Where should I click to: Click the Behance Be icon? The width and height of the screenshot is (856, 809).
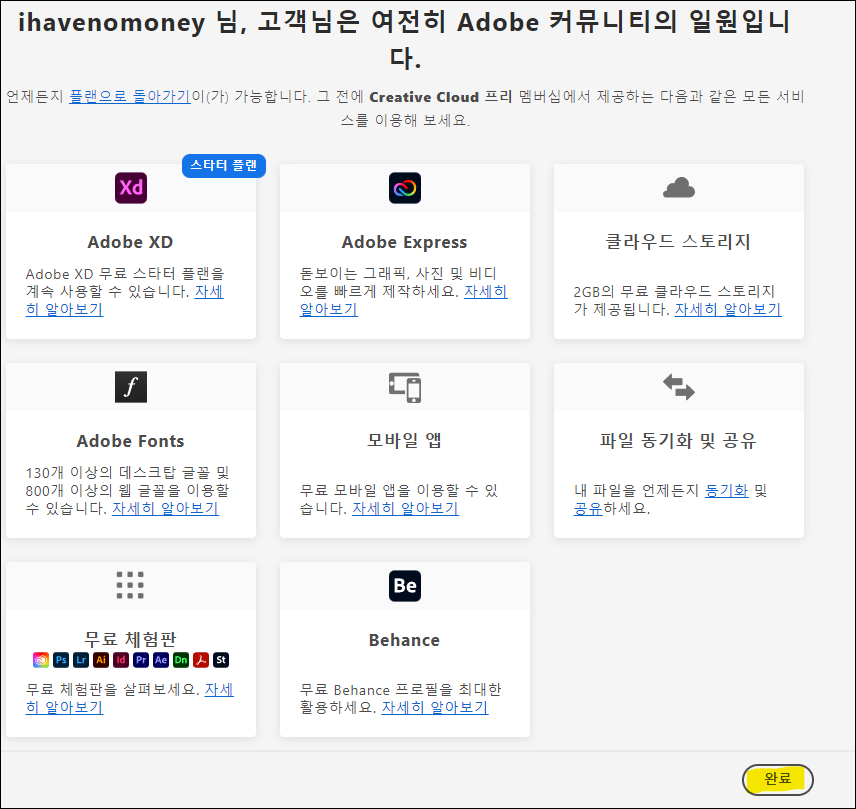coord(405,586)
